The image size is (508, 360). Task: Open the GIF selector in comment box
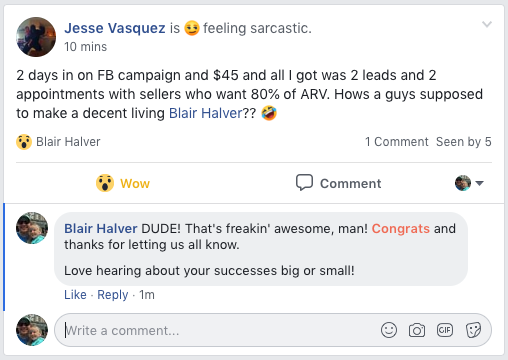(445, 330)
